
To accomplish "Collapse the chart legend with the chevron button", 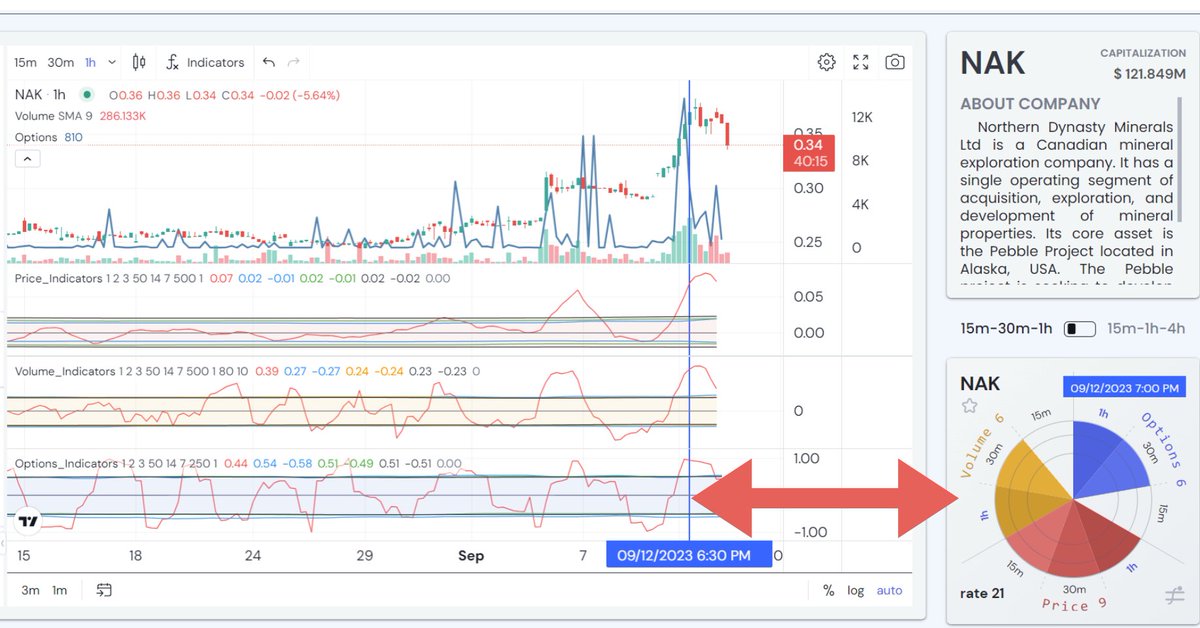I will [x=27, y=158].
